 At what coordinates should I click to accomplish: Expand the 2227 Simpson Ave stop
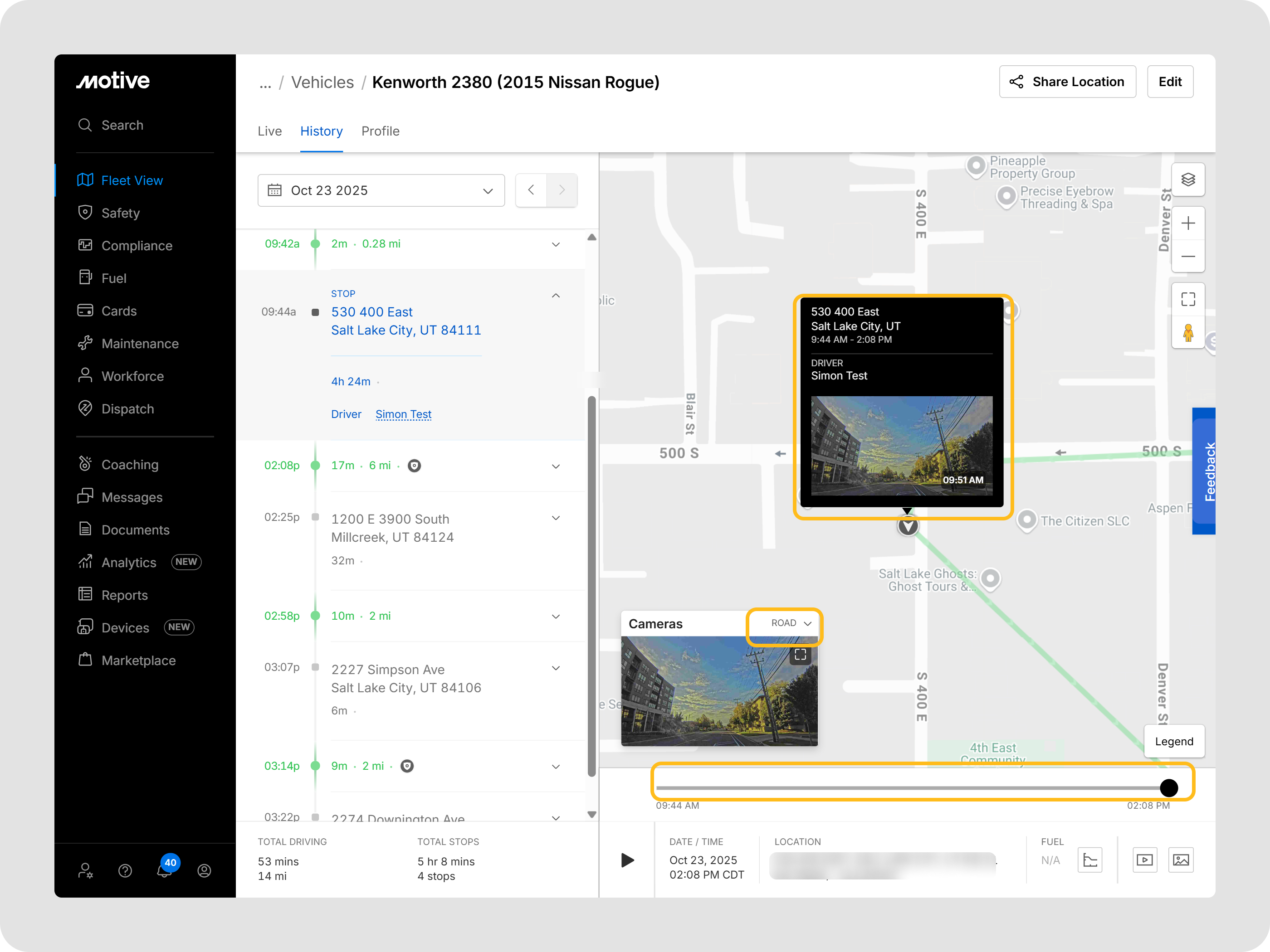(x=555, y=668)
